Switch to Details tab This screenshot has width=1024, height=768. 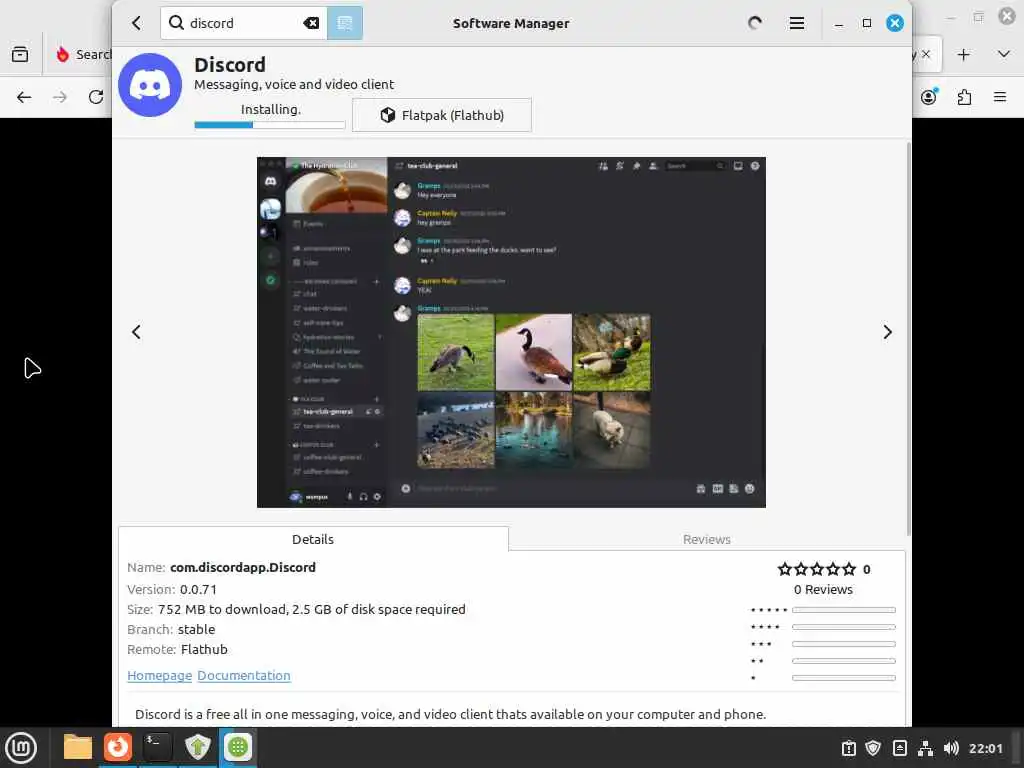pos(313,539)
